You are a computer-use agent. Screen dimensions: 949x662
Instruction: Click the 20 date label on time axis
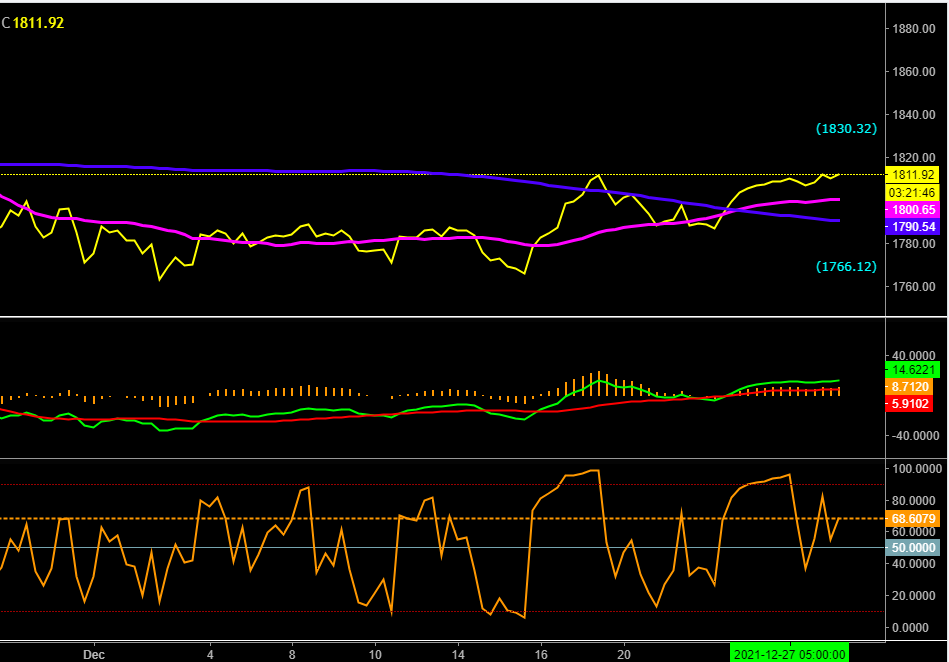coord(624,655)
